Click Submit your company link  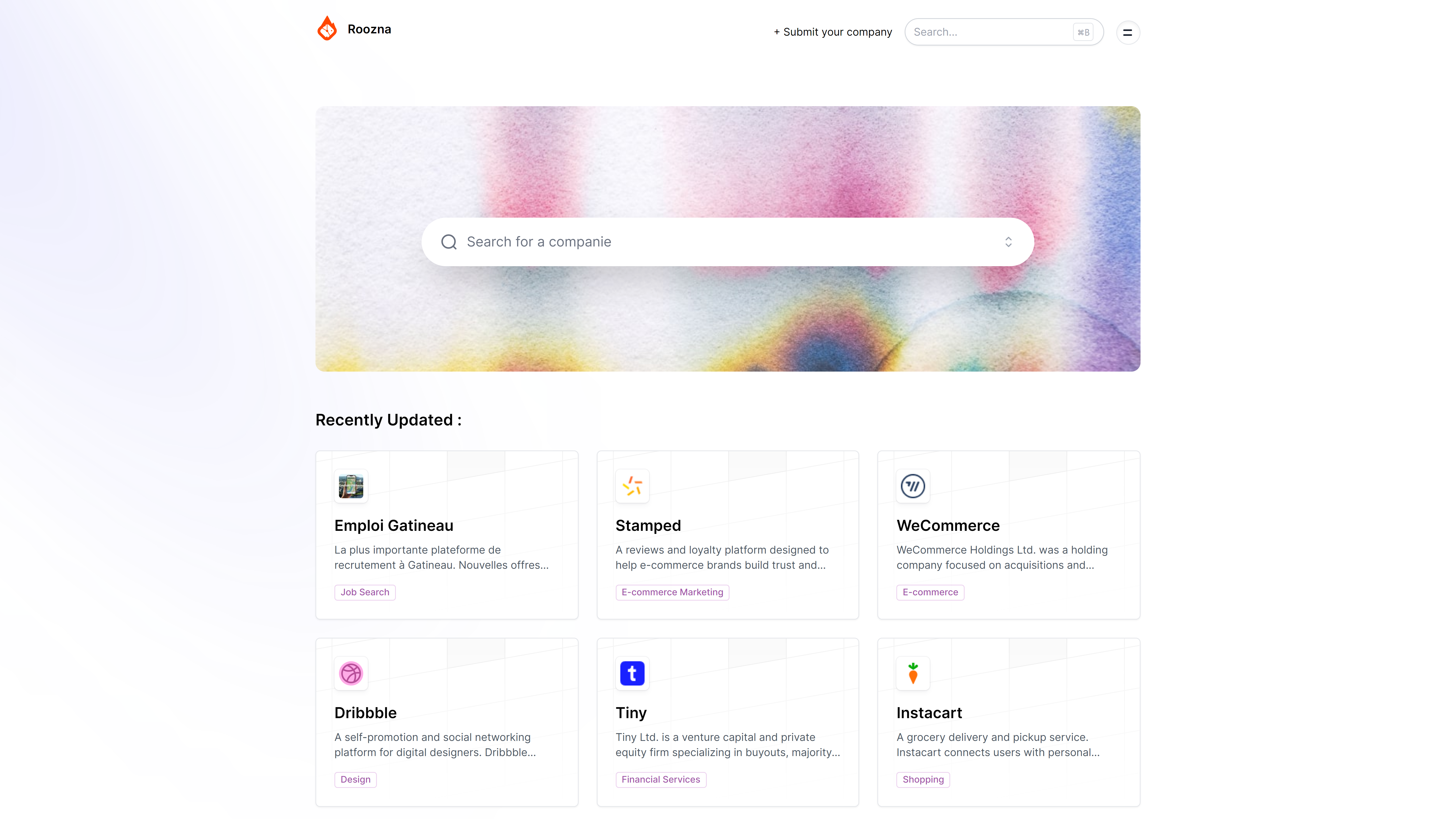coord(833,32)
